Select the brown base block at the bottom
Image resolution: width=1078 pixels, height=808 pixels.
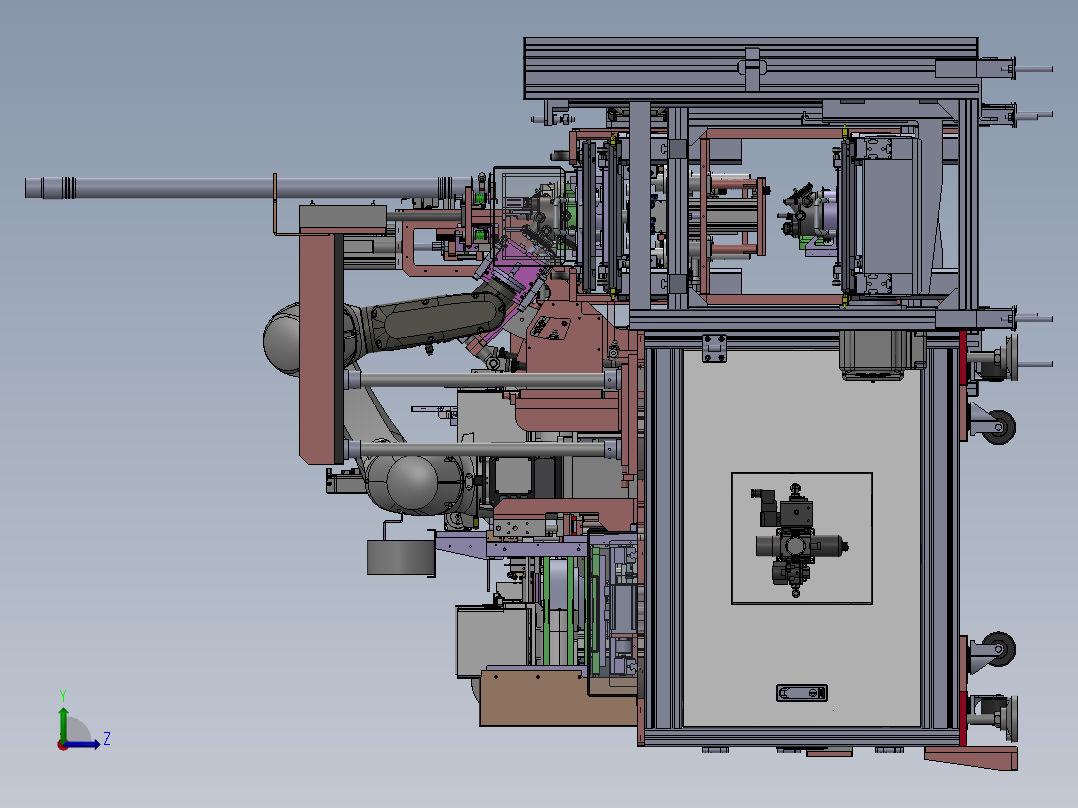558,699
